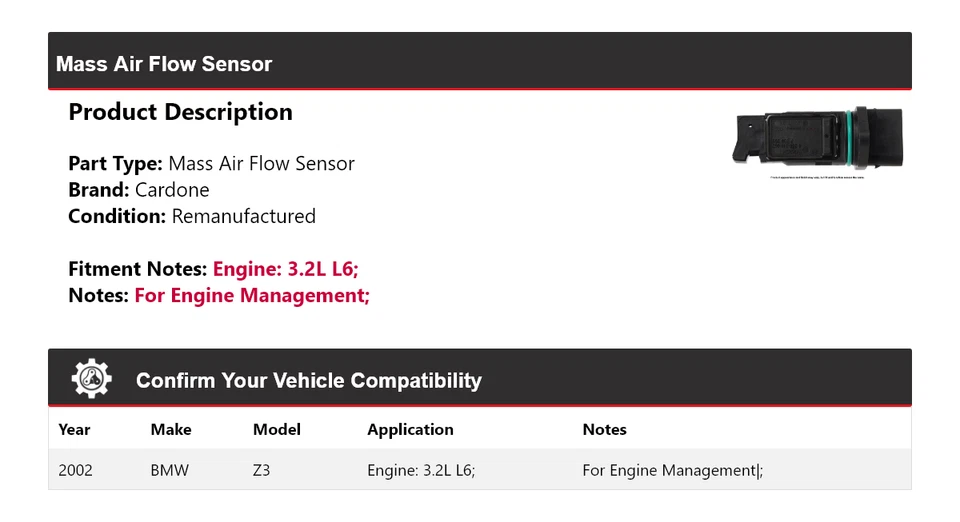Click the BMW make cell
960x522 pixels.
[170, 470]
